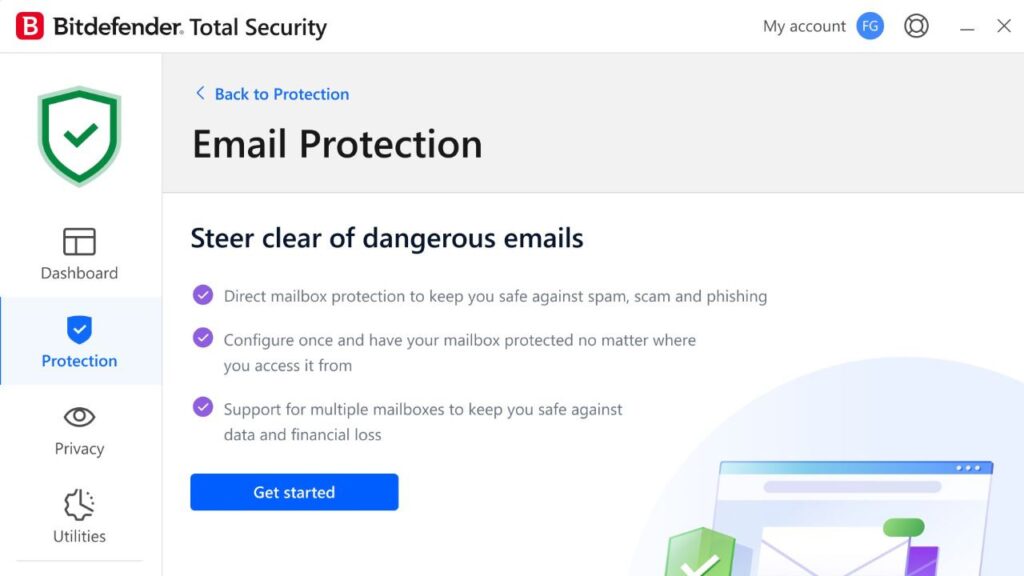Click the Protection shield icon in sidebar
Viewport: 1024px width, 576px height.
[79, 329]
